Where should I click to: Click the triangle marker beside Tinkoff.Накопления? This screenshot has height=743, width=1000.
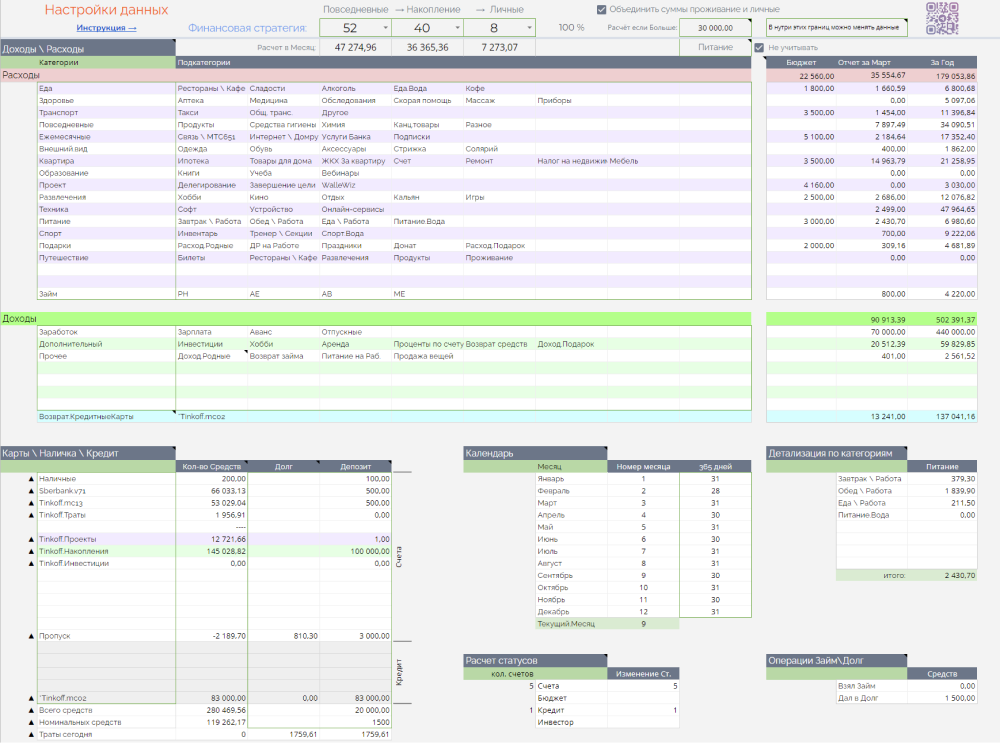tap(31, 552)
